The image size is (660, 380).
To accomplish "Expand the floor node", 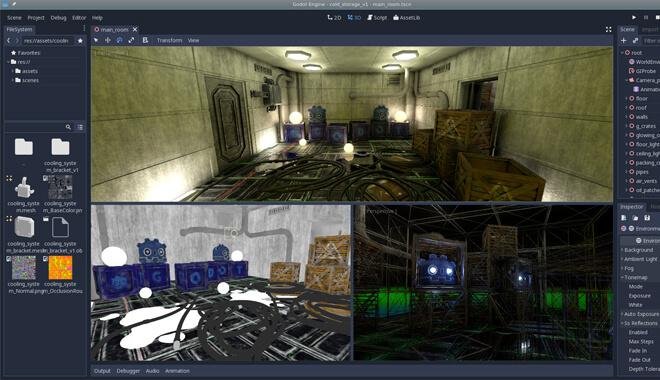I will click(626, 98).
